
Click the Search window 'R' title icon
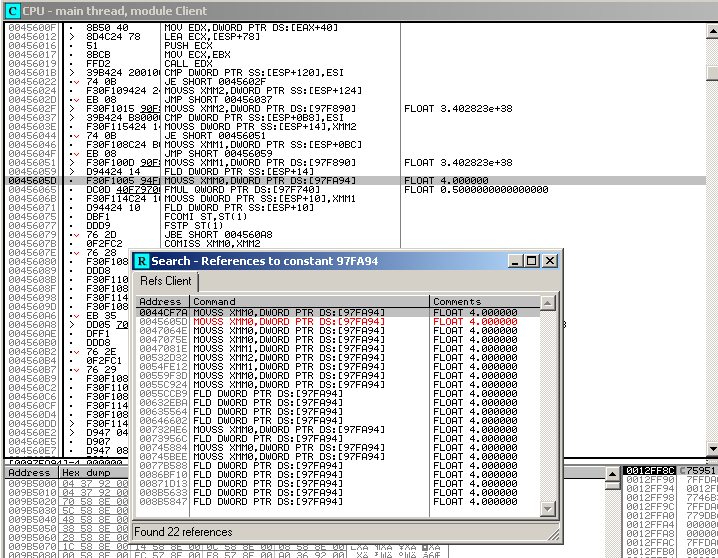[142, 260]
